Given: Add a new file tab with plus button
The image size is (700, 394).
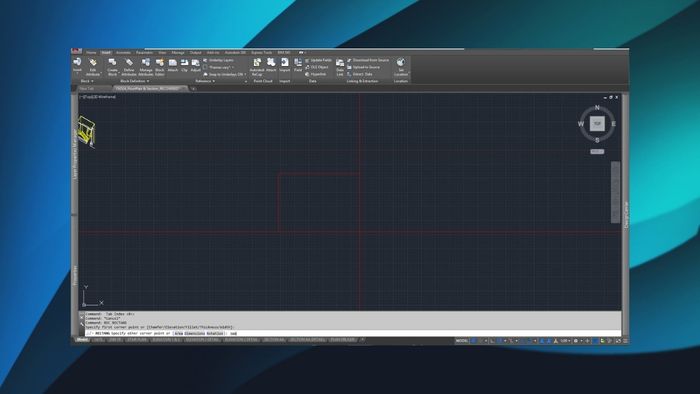Looking at the screenshot, I should tap(193, 89).
